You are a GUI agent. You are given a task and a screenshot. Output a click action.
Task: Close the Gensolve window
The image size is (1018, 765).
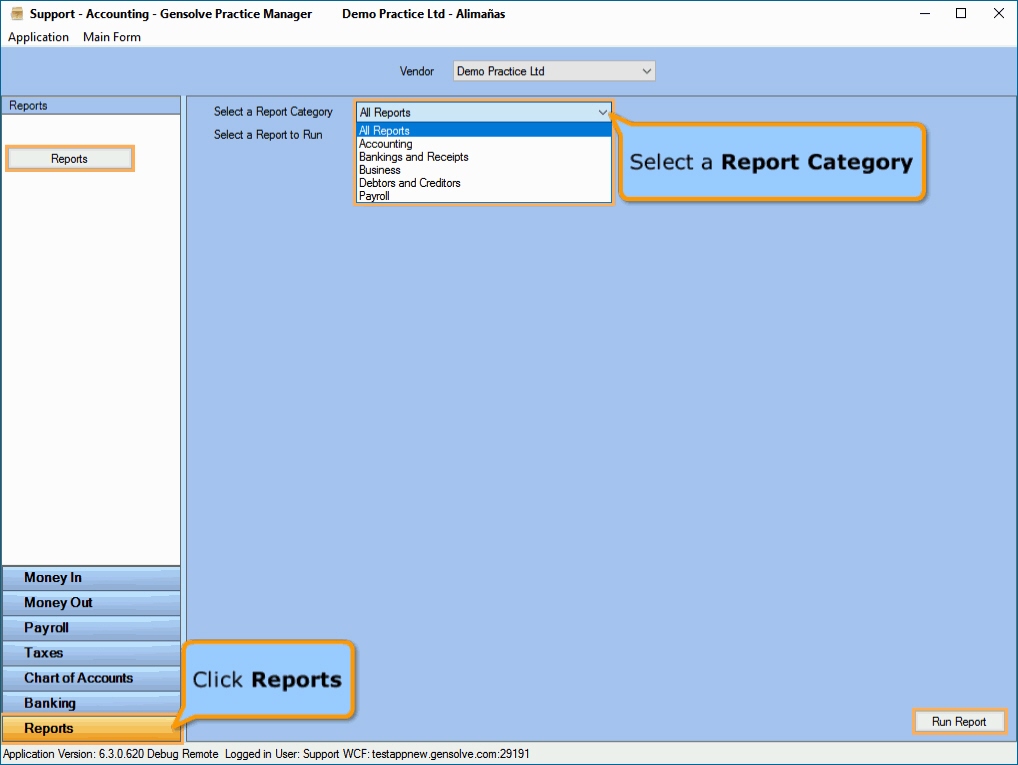point(999,14)
